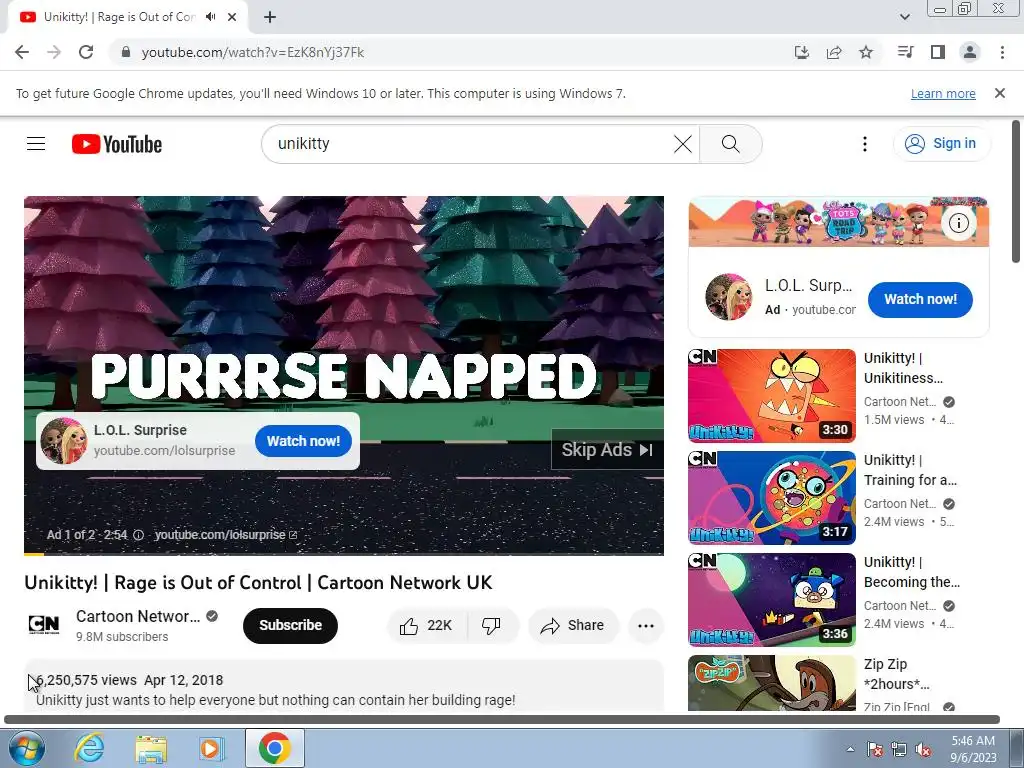Share the Unikitty video
1024x768 pixels.
click(x=572, y=626)
